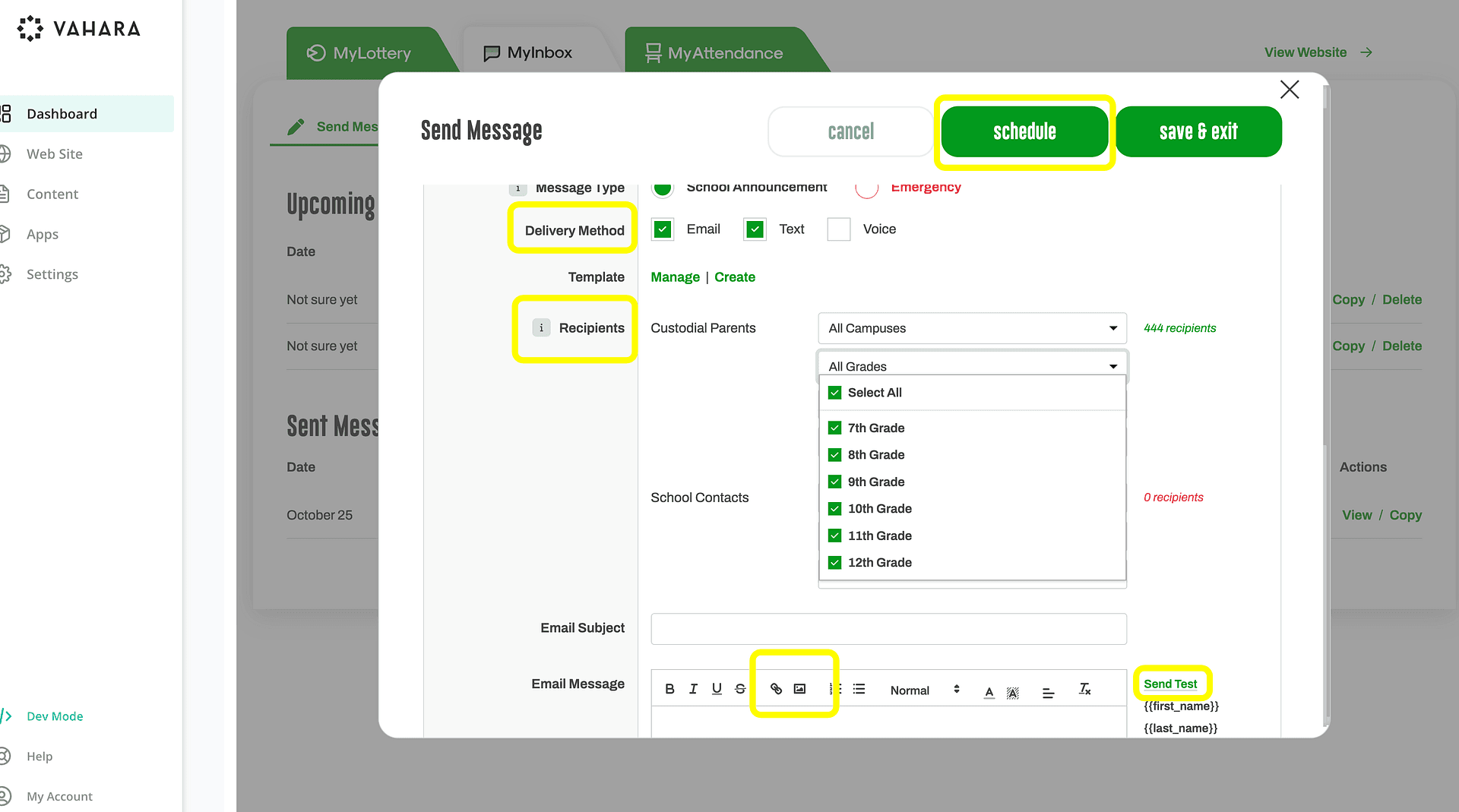Enable the Voice delivery checkbox
1459x812 pixels.
pos(838,229)
